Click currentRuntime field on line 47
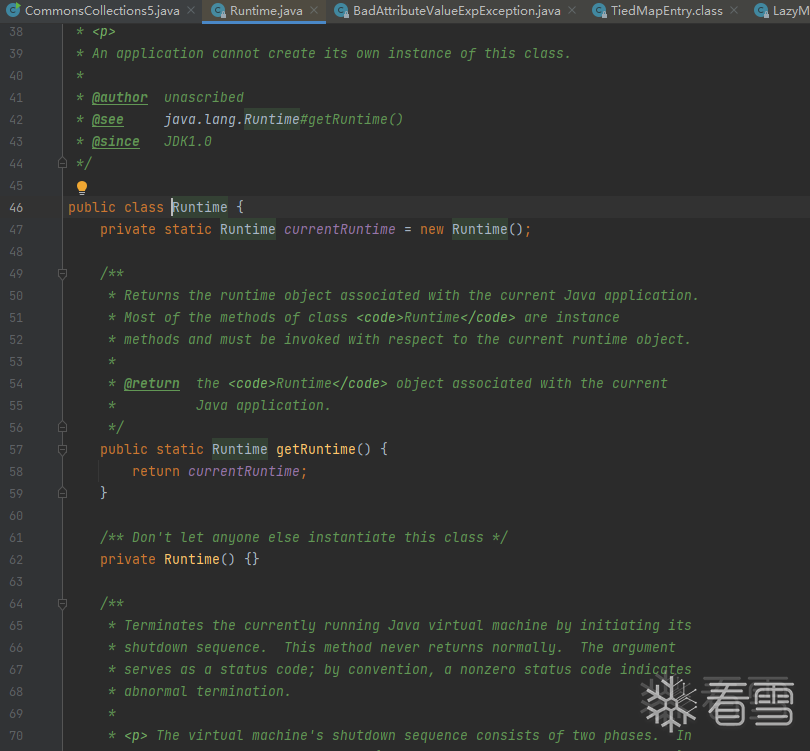 339,229
